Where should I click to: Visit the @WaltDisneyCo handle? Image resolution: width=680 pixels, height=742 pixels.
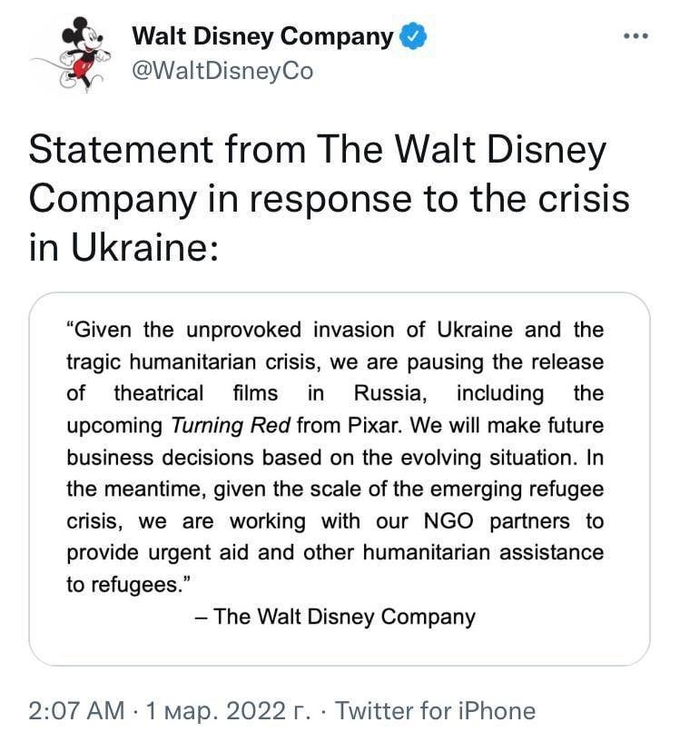click(x=222, y=71)
